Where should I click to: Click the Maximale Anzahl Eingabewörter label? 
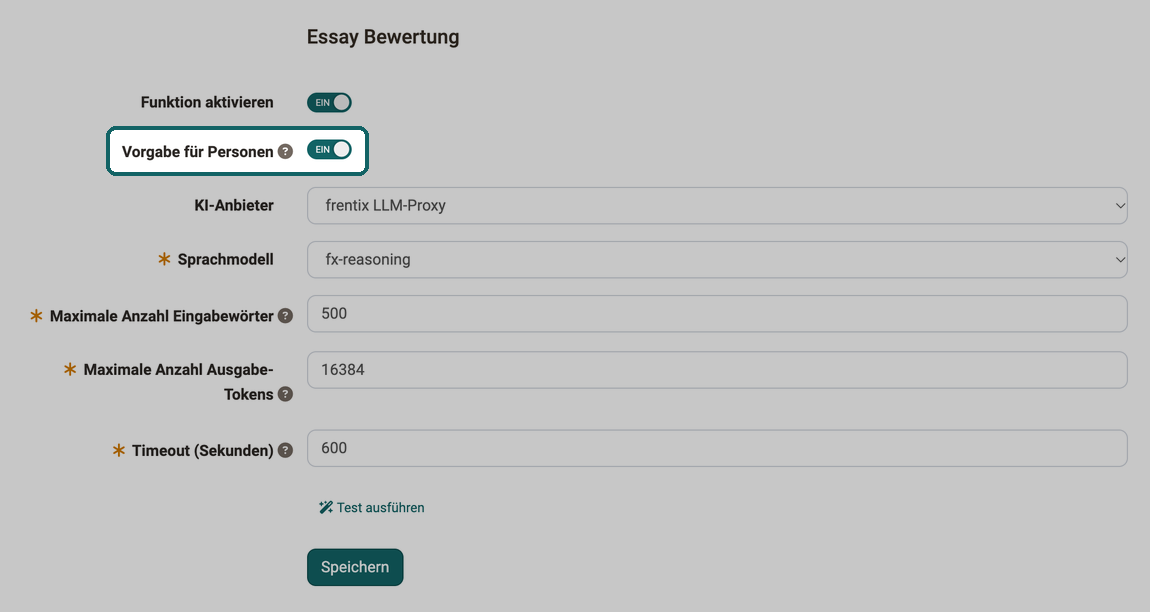161,316
